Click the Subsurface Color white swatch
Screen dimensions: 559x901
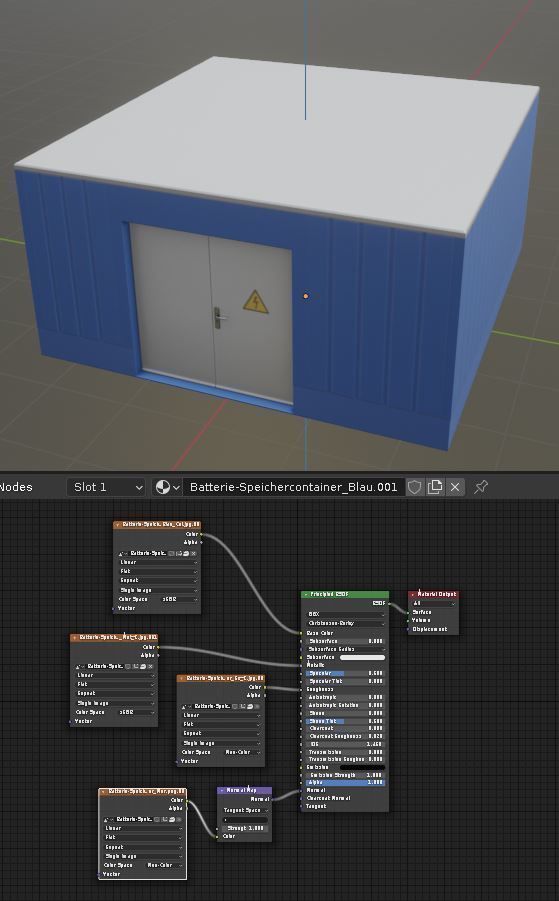(362, 657)
